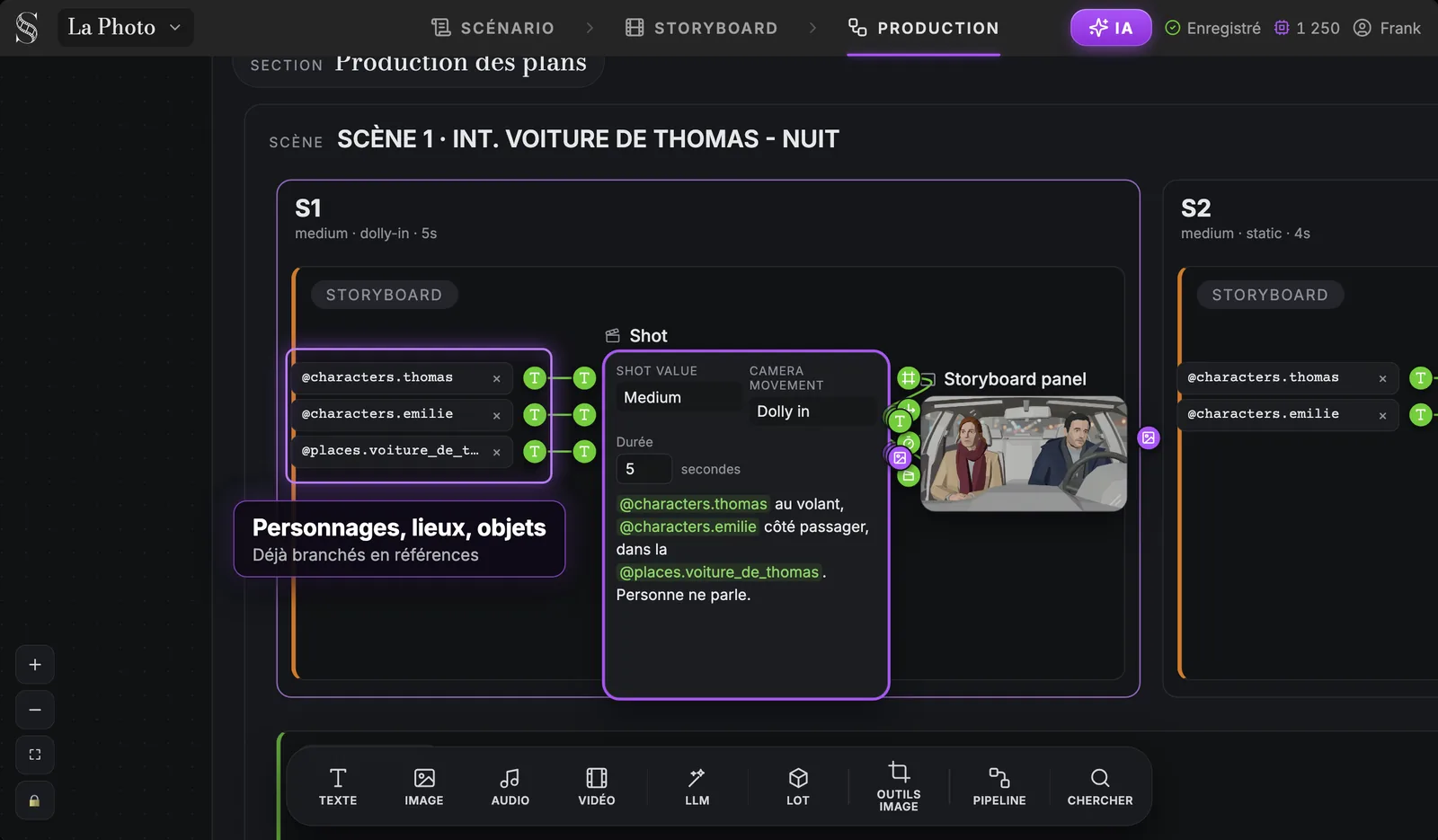The image size is (1438, 840).
Task: Remove @places.voiture_de_t… reference in S1
Action: [x=496, y=452]
